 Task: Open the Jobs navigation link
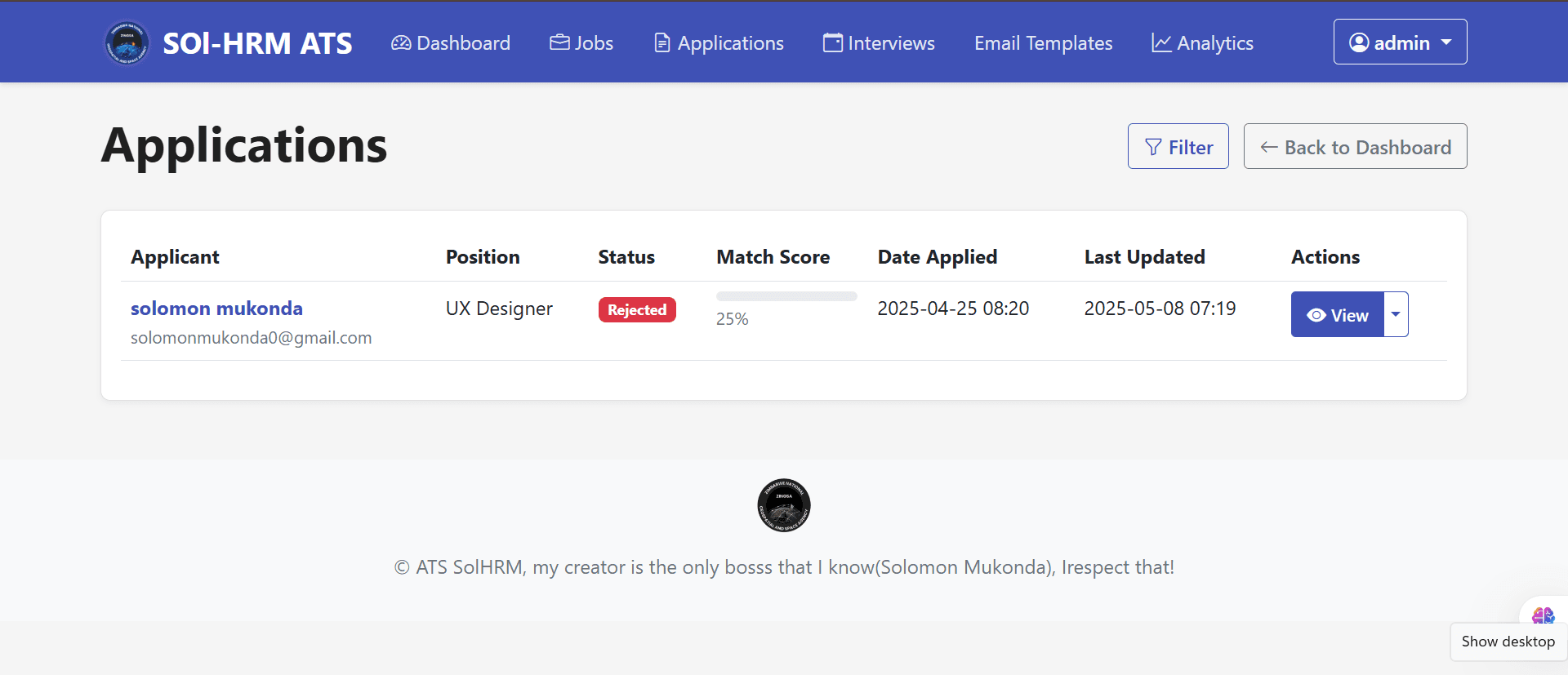point(581,43)
